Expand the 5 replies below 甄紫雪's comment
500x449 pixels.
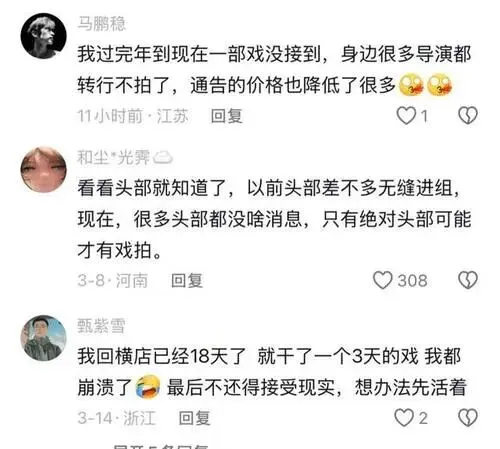[x=160, y=446]
